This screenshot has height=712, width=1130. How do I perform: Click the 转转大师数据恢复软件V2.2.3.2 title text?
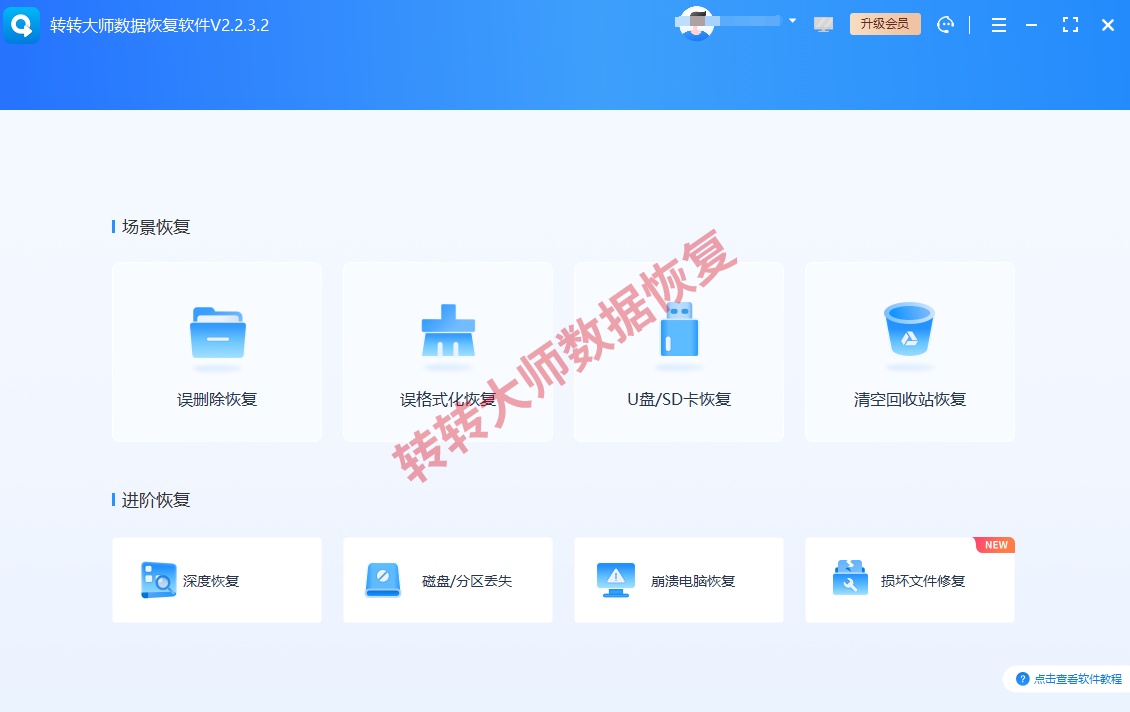159,25
